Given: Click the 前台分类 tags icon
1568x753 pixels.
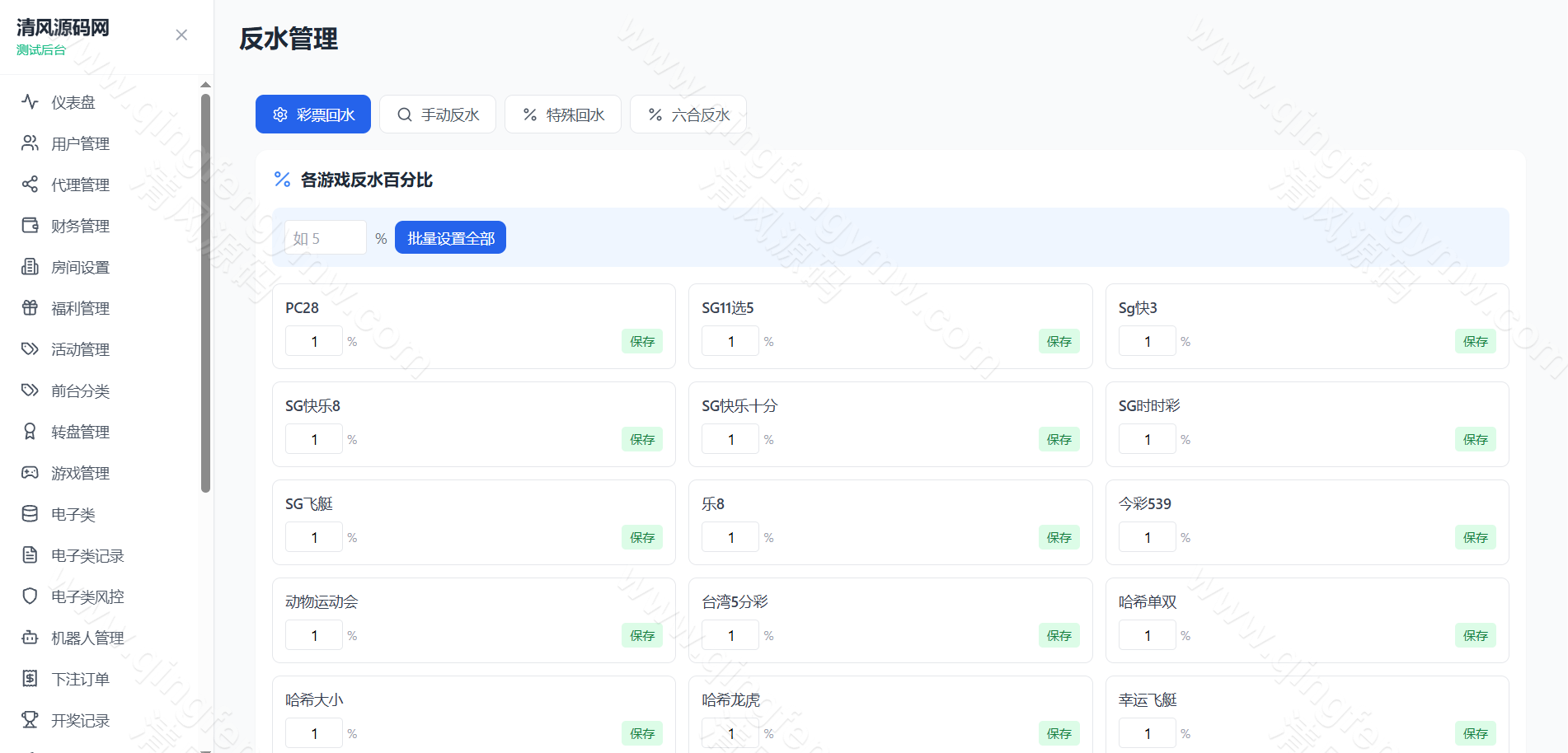Looking at the screenshot, I should (x=30, y=390).
